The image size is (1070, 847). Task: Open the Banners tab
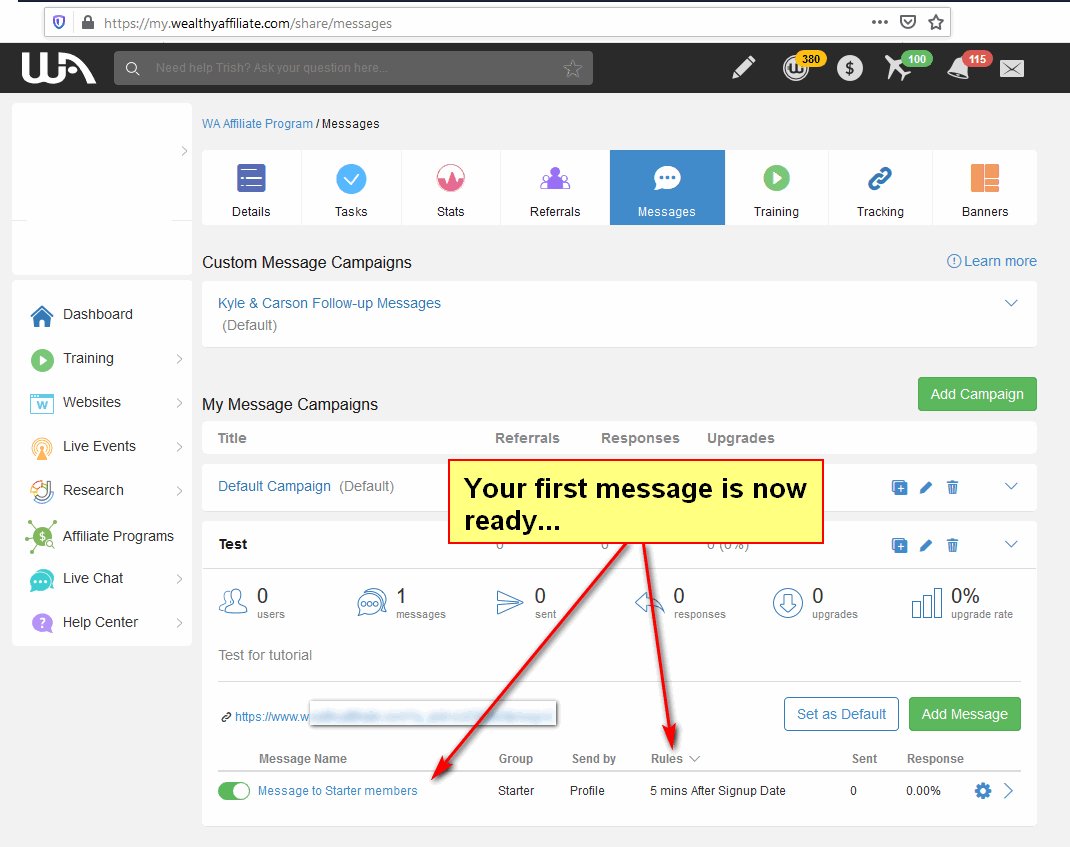[985, 188]
